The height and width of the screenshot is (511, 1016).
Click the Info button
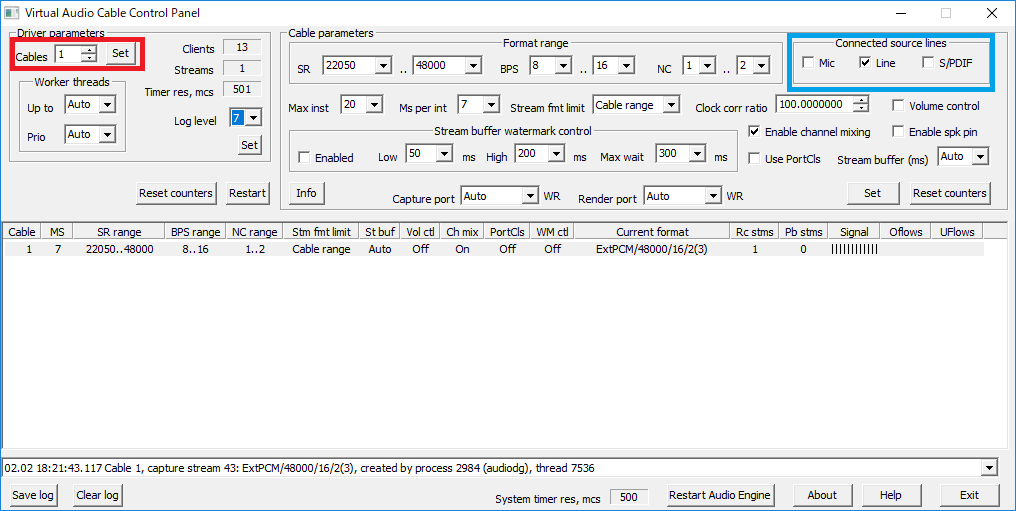pyautogui.click(x=306, y=193)
